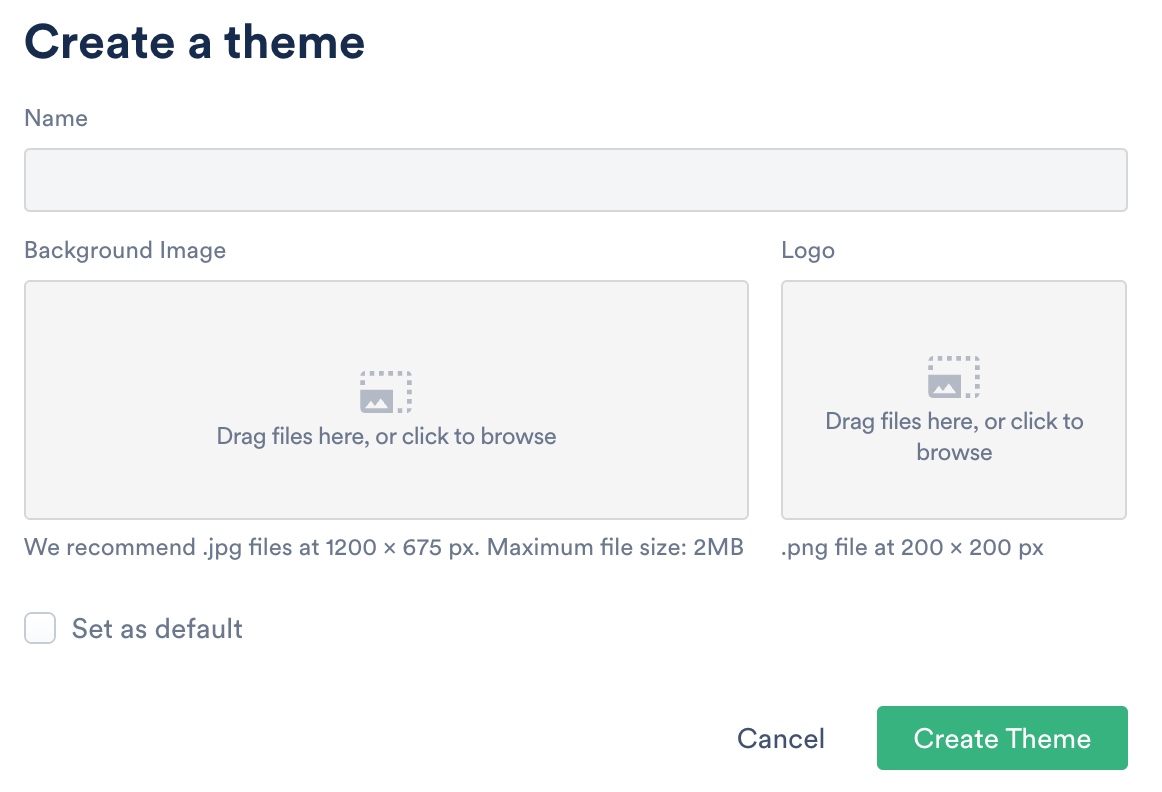
Task: Cancel the theme creation
Action: coord(780,739)
